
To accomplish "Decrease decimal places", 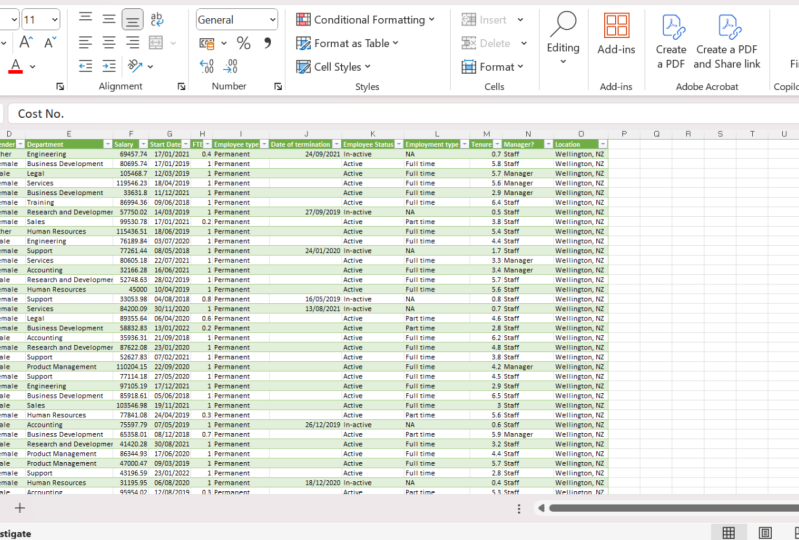I will (230, 66).
